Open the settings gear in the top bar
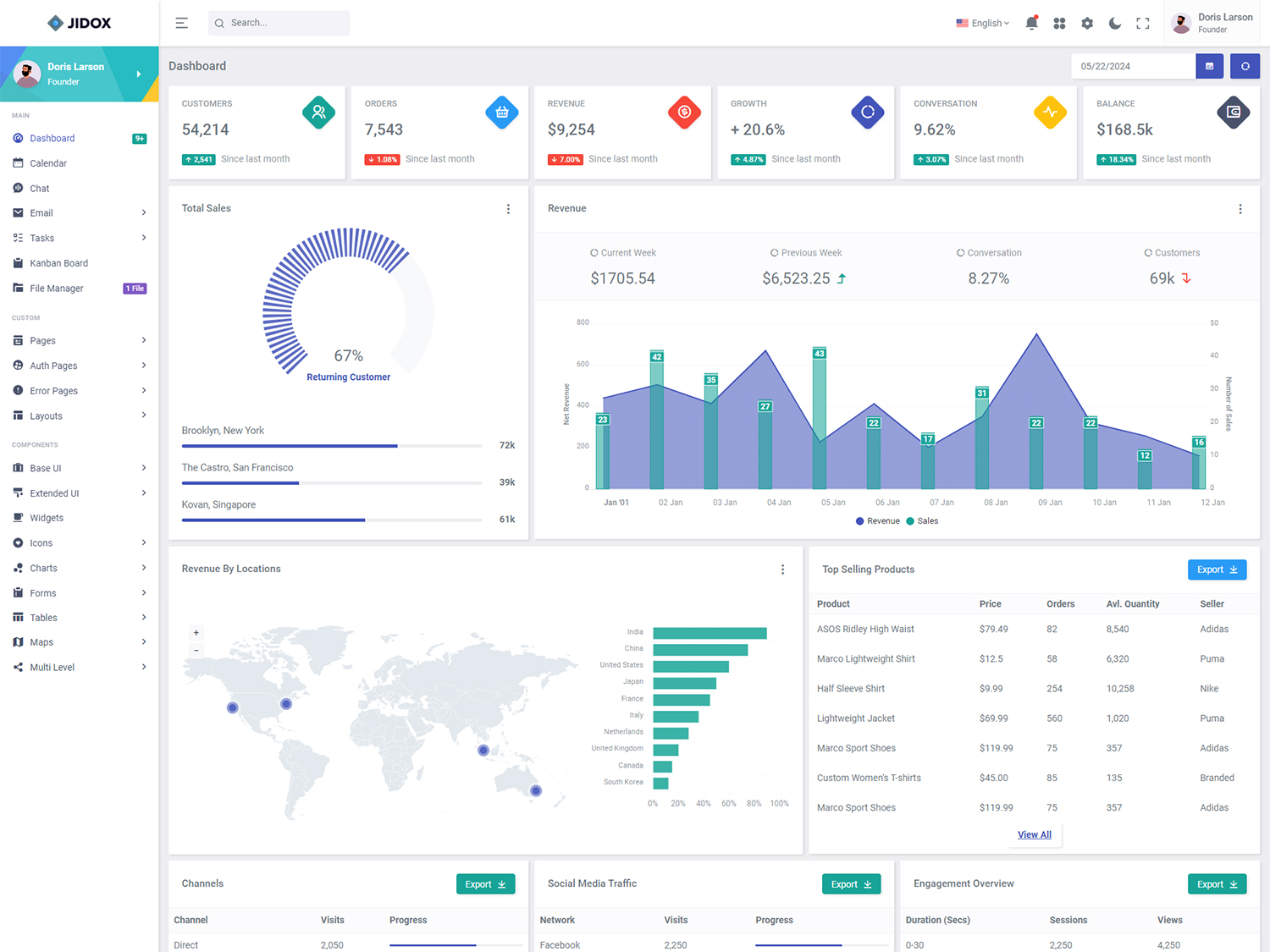Screen dimensions: 1270x952 click(1087, 23)
